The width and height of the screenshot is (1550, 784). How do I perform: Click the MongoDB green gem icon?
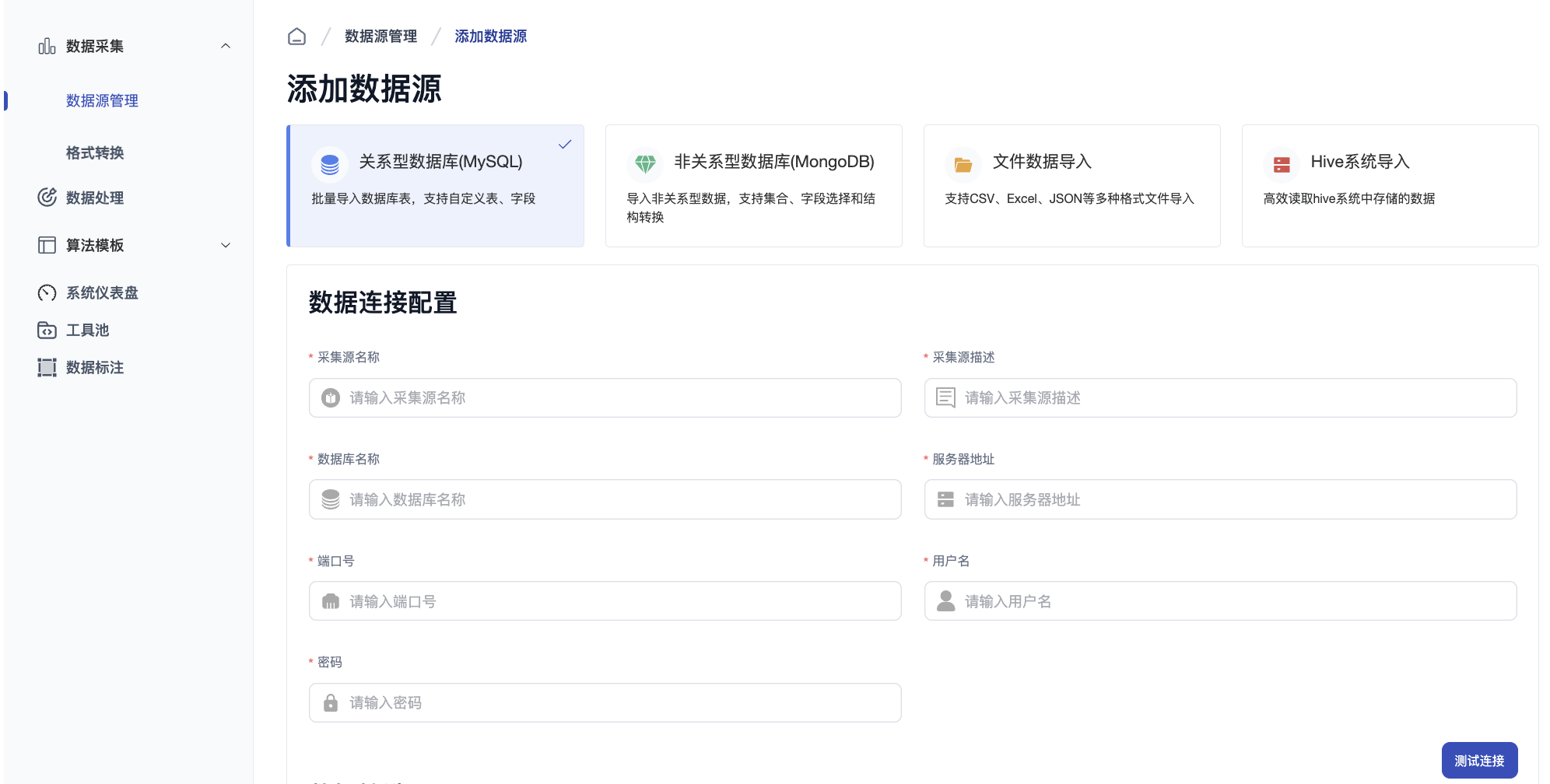[x=645, y=163]
